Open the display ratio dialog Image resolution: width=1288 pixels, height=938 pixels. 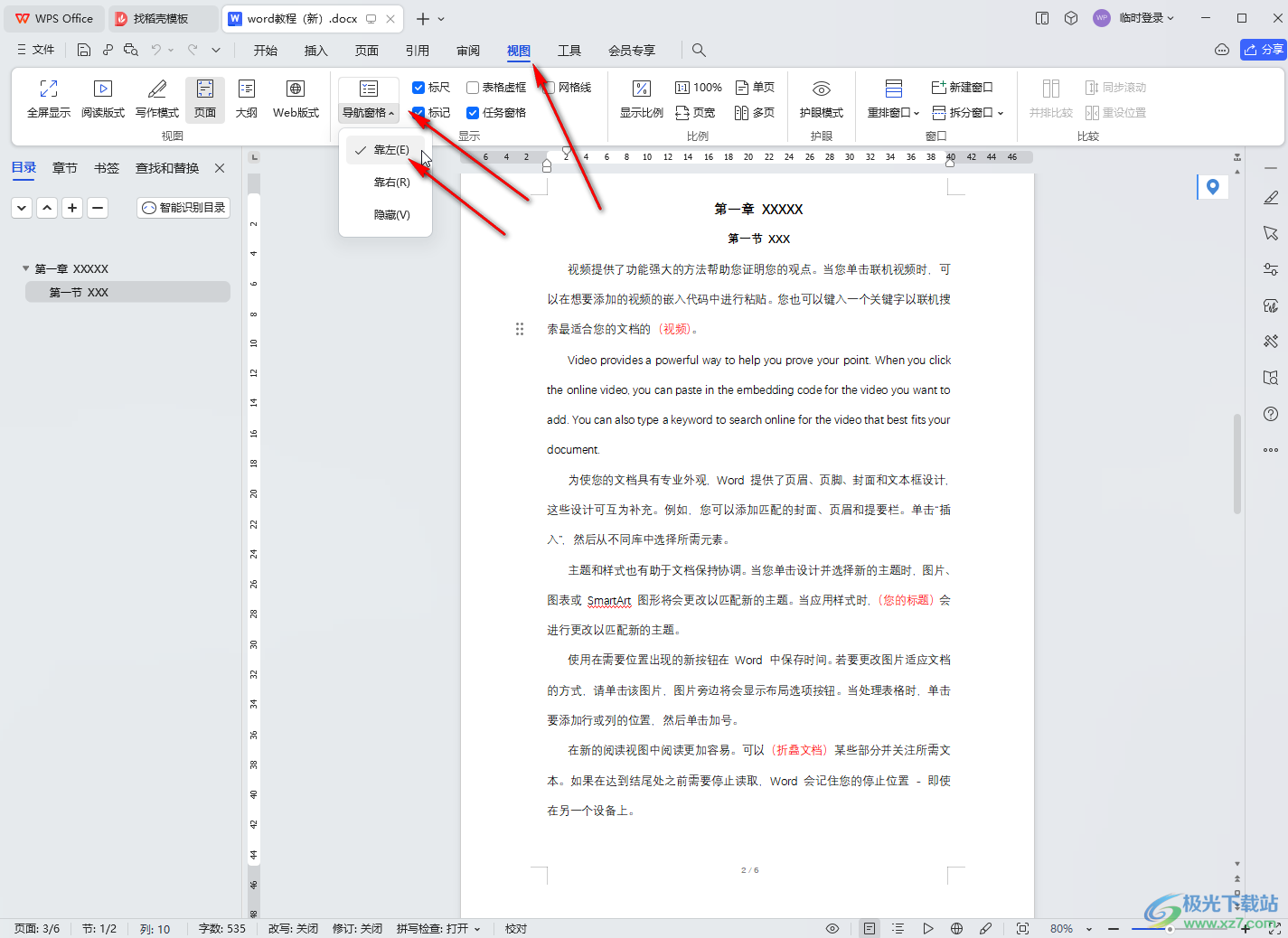[x=642, y=98]
